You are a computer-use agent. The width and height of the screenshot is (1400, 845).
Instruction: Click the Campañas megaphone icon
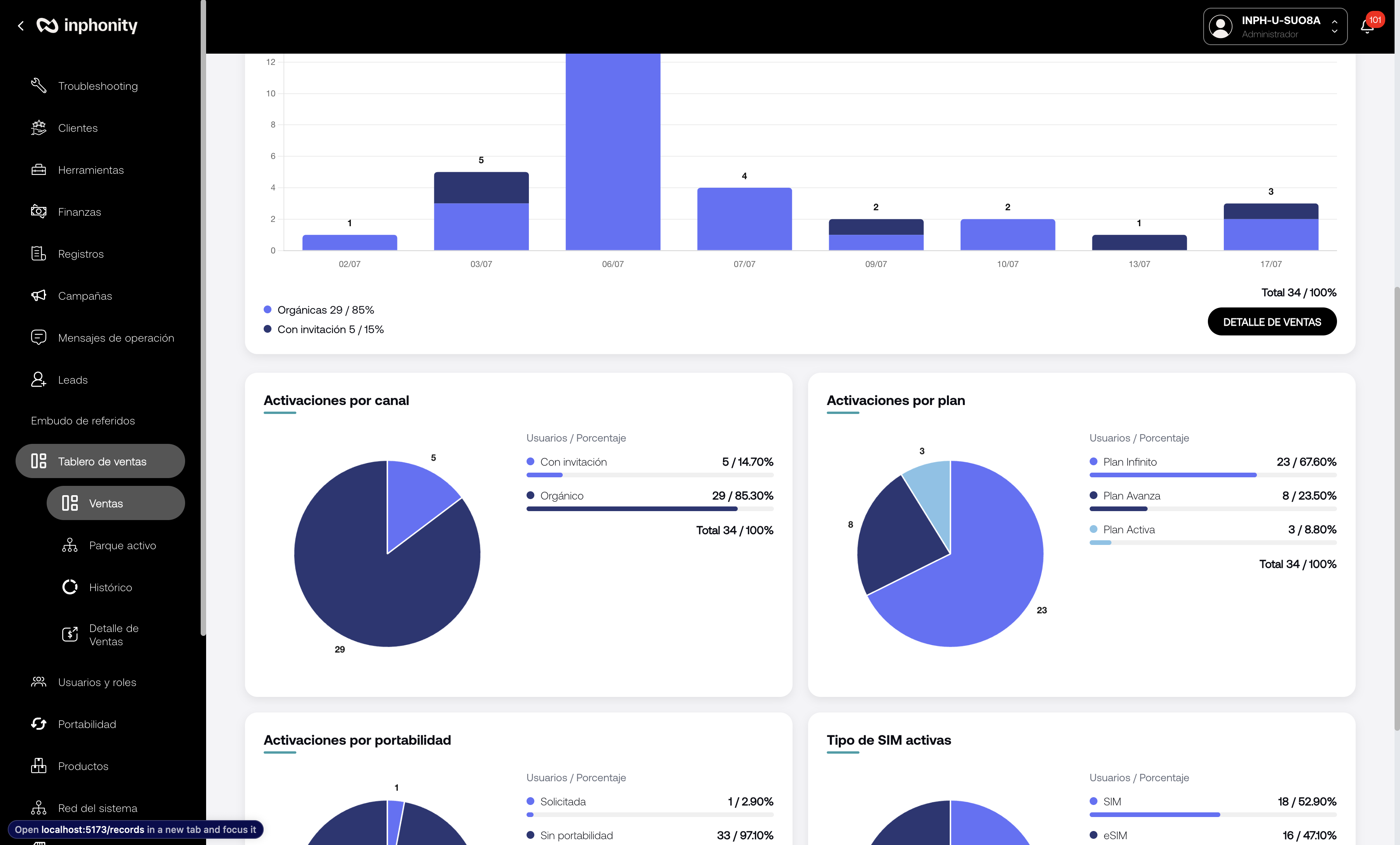coord(38,295)
